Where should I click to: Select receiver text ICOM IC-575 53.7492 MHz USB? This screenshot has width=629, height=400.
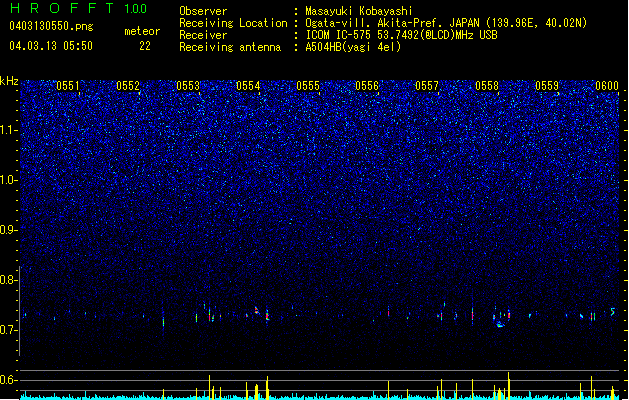[x=401, y=35]
